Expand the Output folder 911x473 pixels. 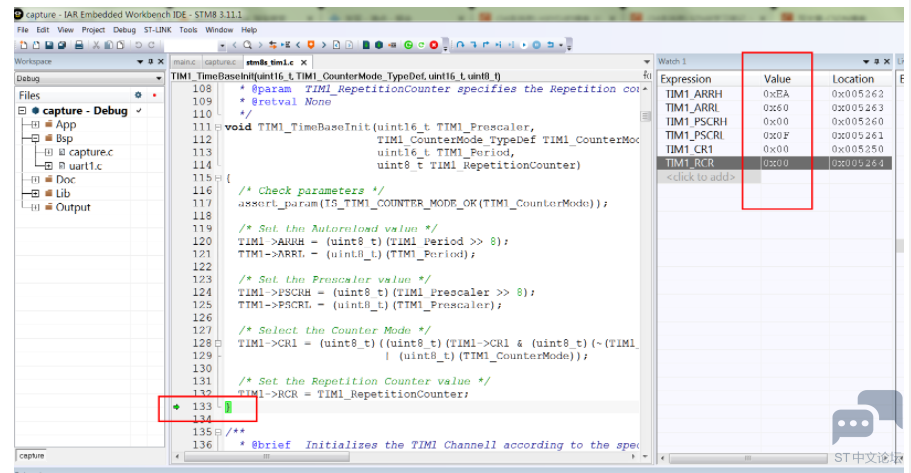[x=35, y=207]
